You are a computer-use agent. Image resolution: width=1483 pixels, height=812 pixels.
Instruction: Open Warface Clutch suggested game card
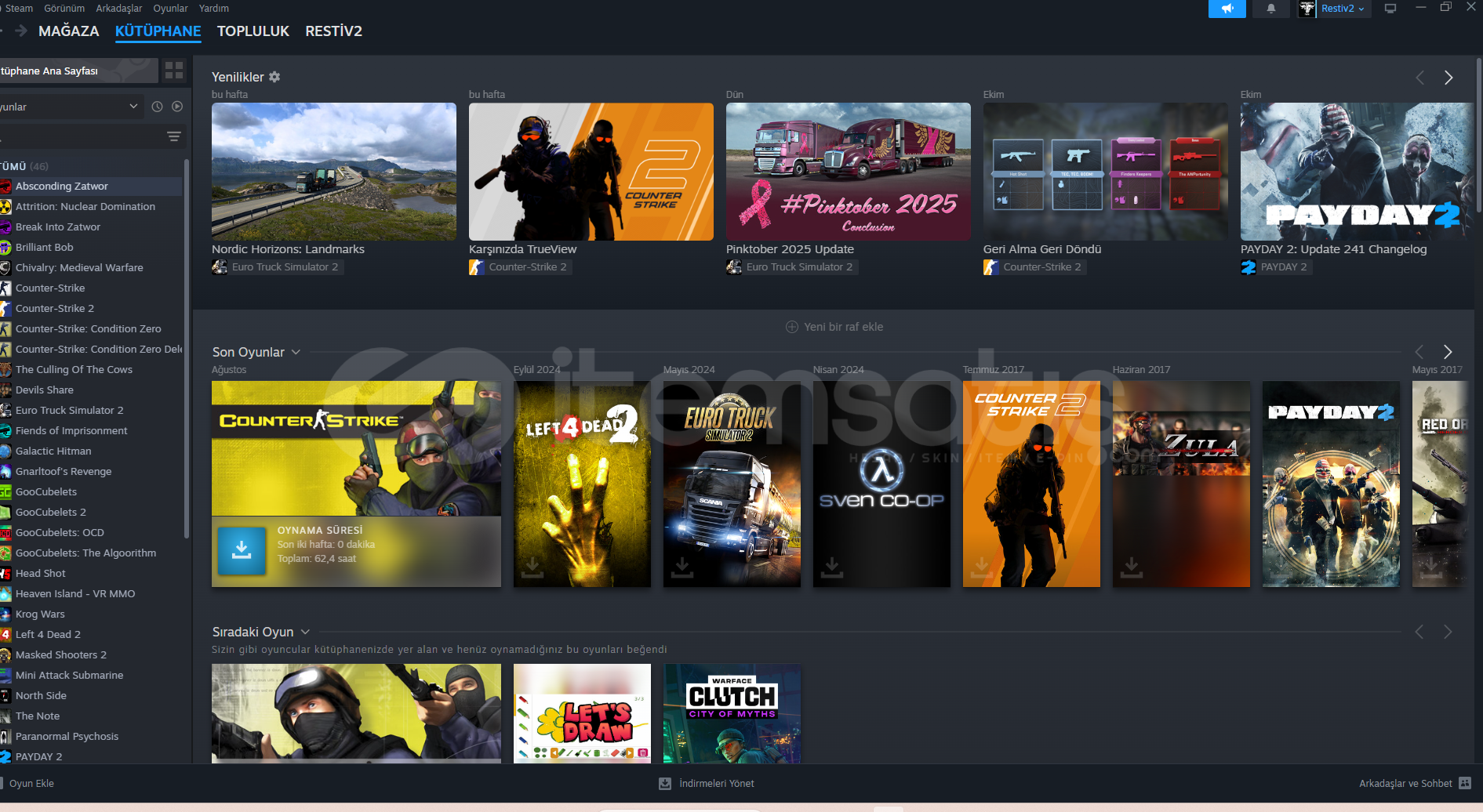coord(732,713)
